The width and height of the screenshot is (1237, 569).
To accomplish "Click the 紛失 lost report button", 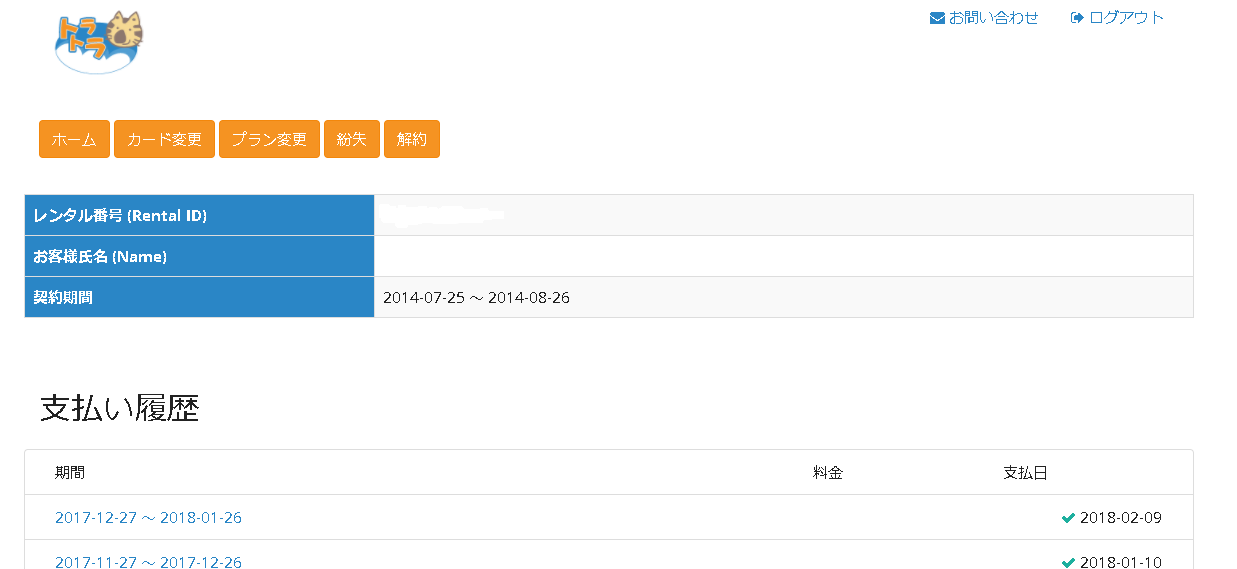I will click(x=352, y=139).
